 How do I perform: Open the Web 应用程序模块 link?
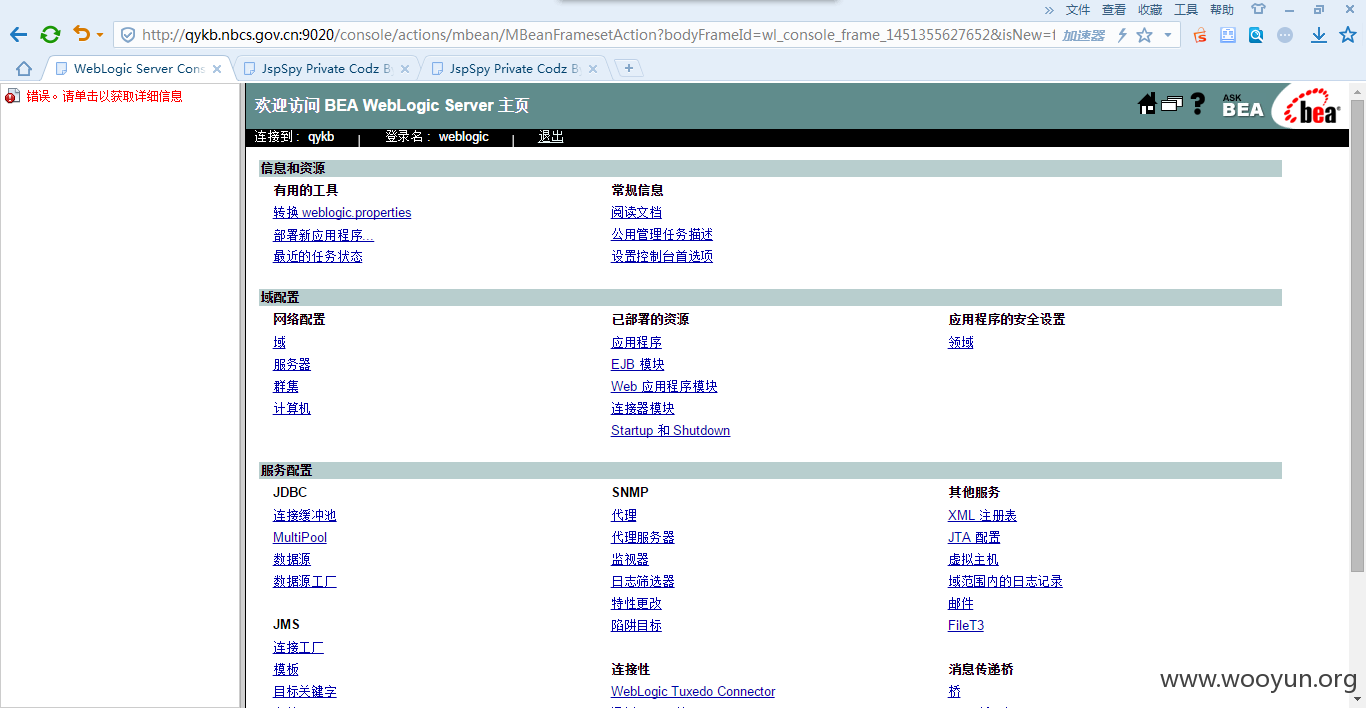coord(664,387)
